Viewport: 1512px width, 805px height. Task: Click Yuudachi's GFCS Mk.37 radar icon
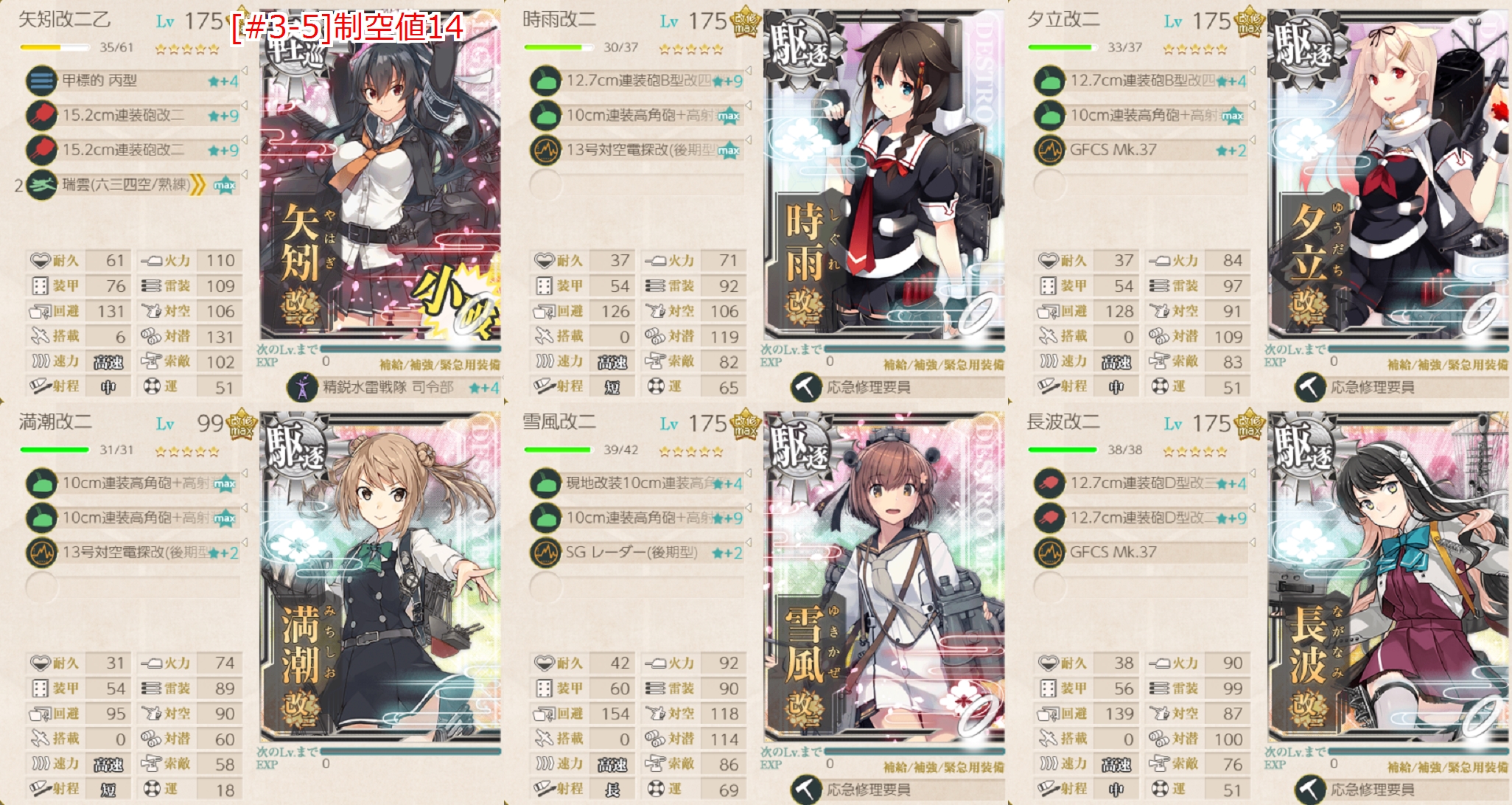(1050, 150)
